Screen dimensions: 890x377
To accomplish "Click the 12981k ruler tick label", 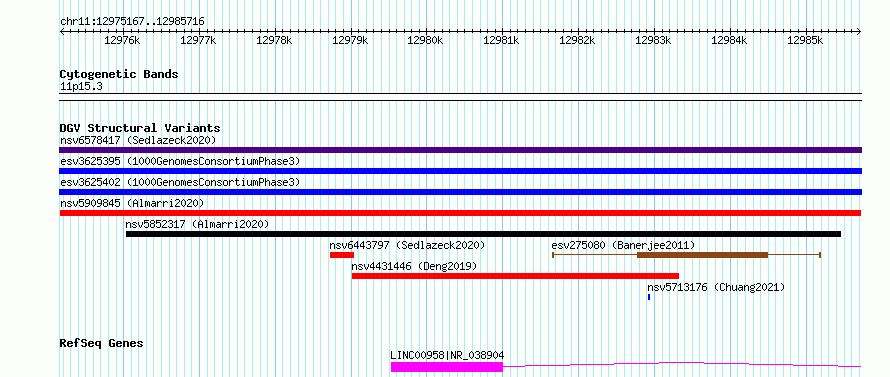I will click(502, 40).
